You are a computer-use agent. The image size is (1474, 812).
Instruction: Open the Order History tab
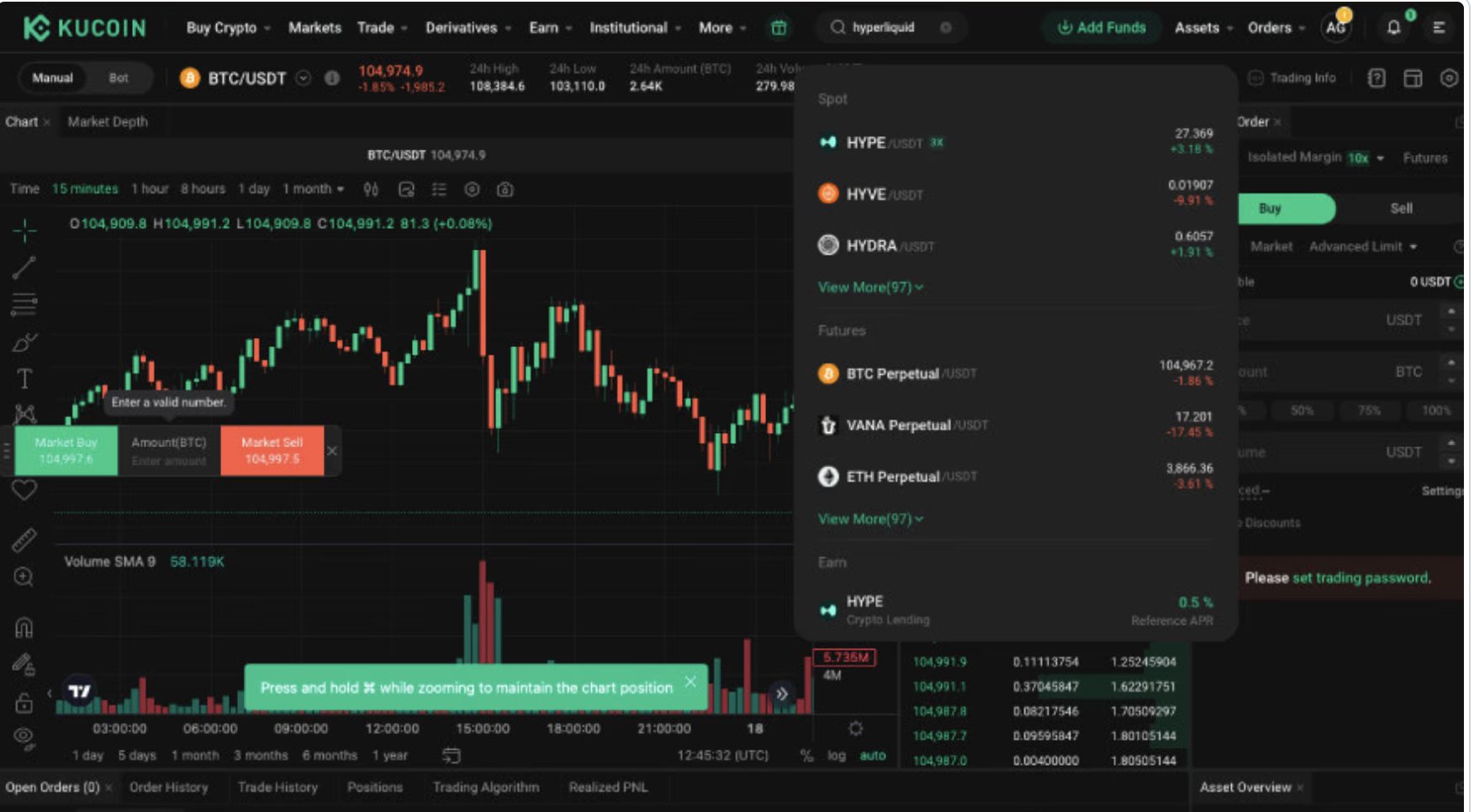[168, 788]
